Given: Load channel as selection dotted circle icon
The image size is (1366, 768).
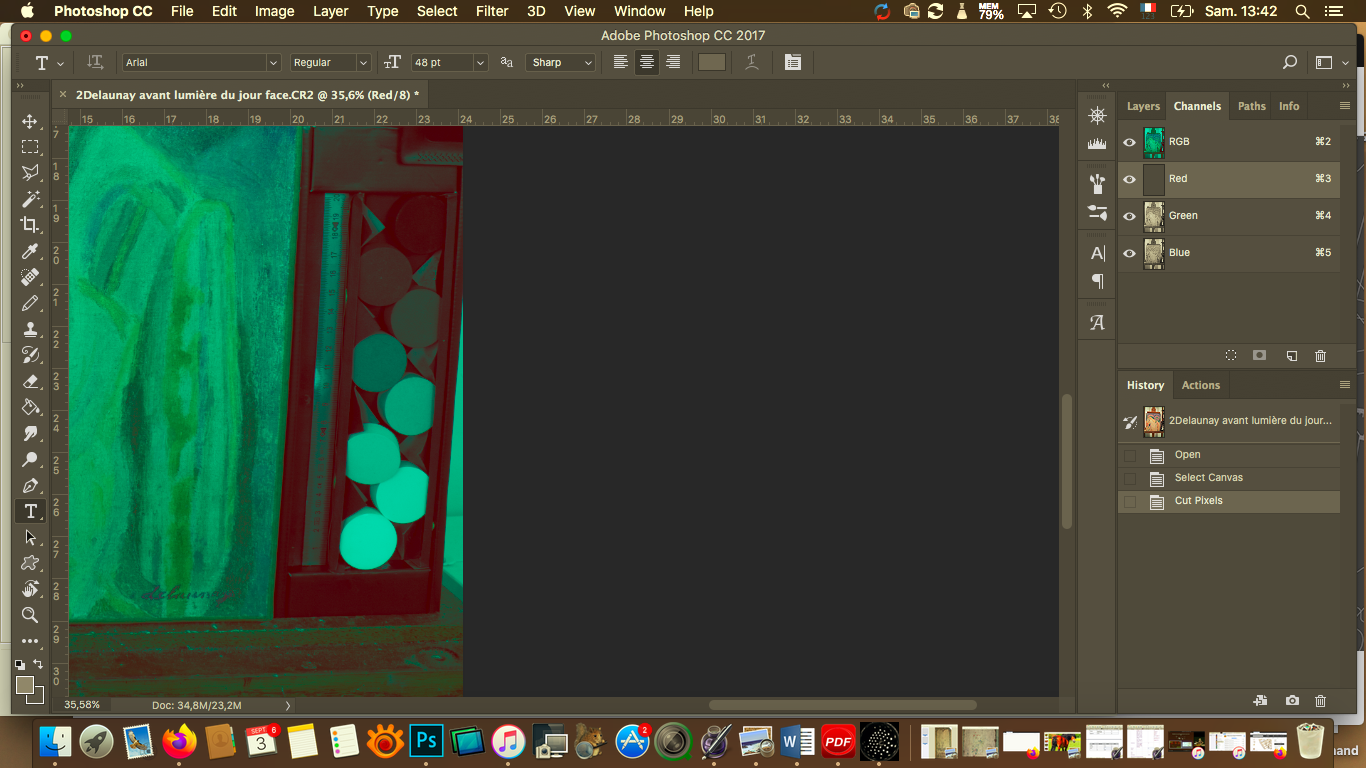Looking at the screenshot, I should pyautogui.click(x=1231, y=356).
